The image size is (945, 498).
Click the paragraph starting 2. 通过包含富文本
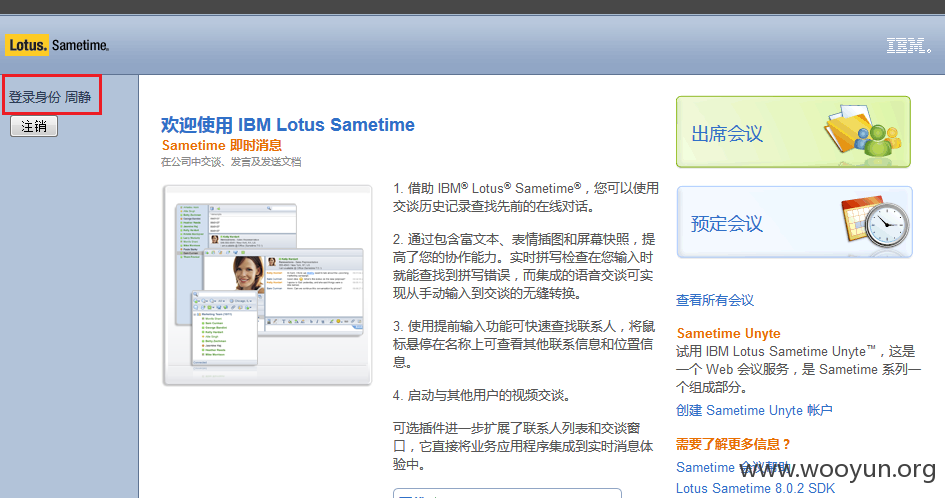click(523, 266)
